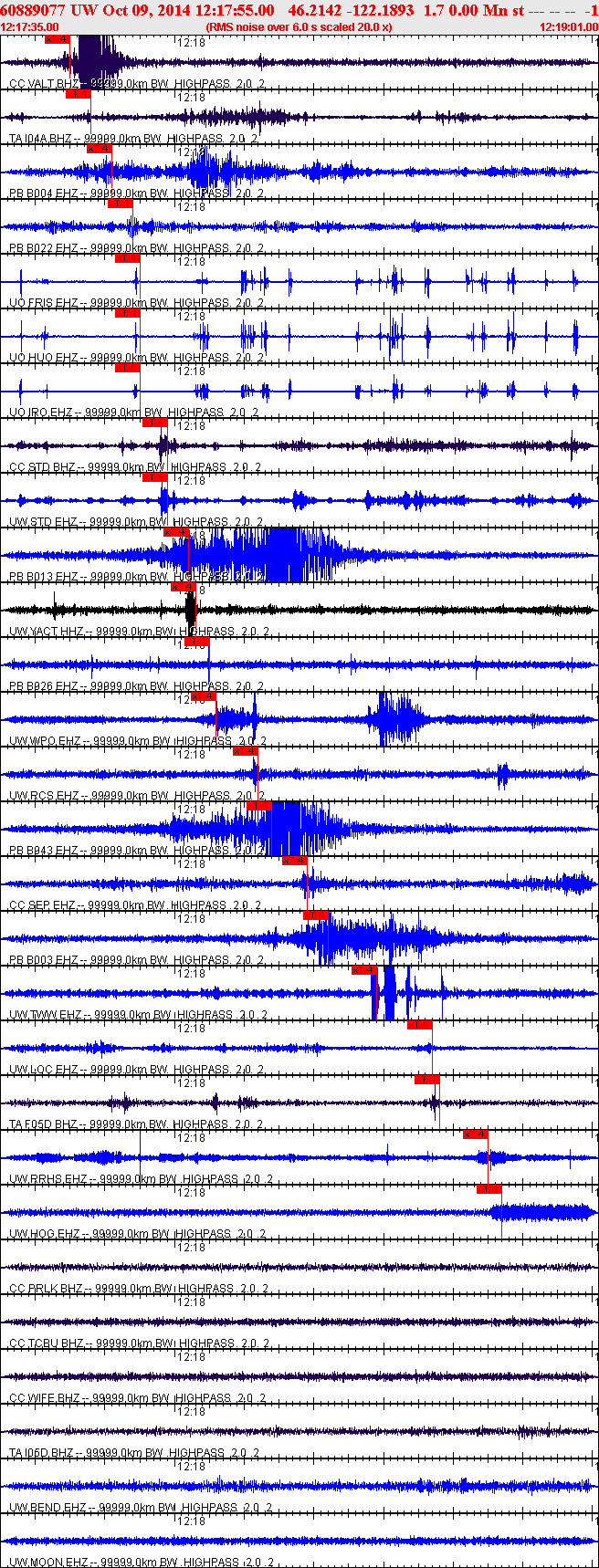
Task: Click the late large burst on UW WPO trace
Action: [398, 719]
